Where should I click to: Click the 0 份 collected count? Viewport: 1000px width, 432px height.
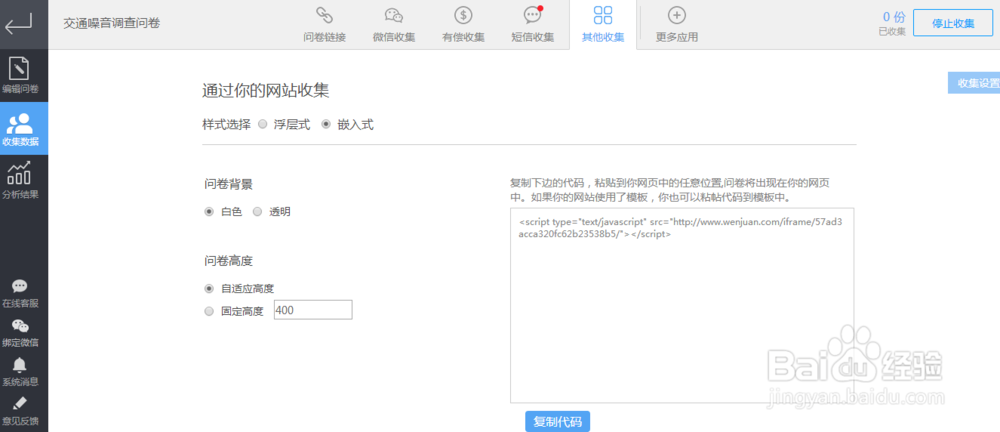click(x=894, y=17)
